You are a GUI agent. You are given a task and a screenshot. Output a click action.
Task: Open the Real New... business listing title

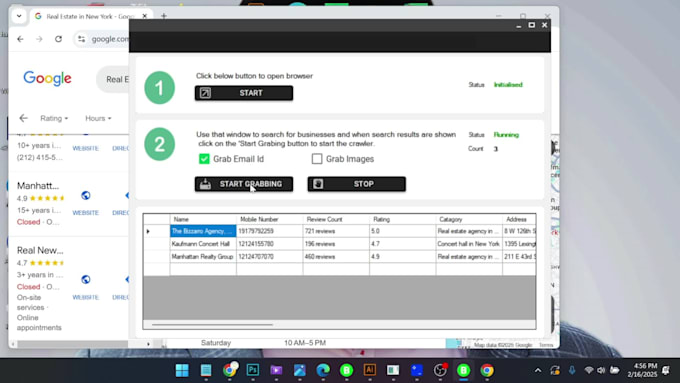point(40,250)
